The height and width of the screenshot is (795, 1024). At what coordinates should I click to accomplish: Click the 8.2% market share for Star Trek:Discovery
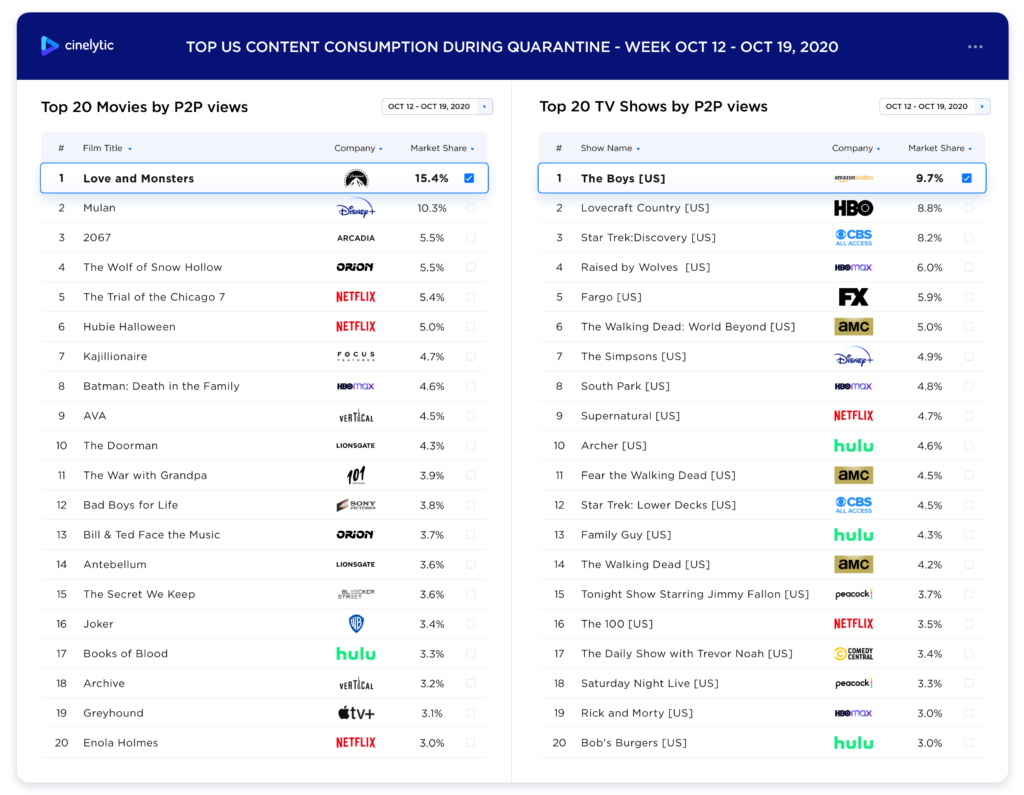929,238
